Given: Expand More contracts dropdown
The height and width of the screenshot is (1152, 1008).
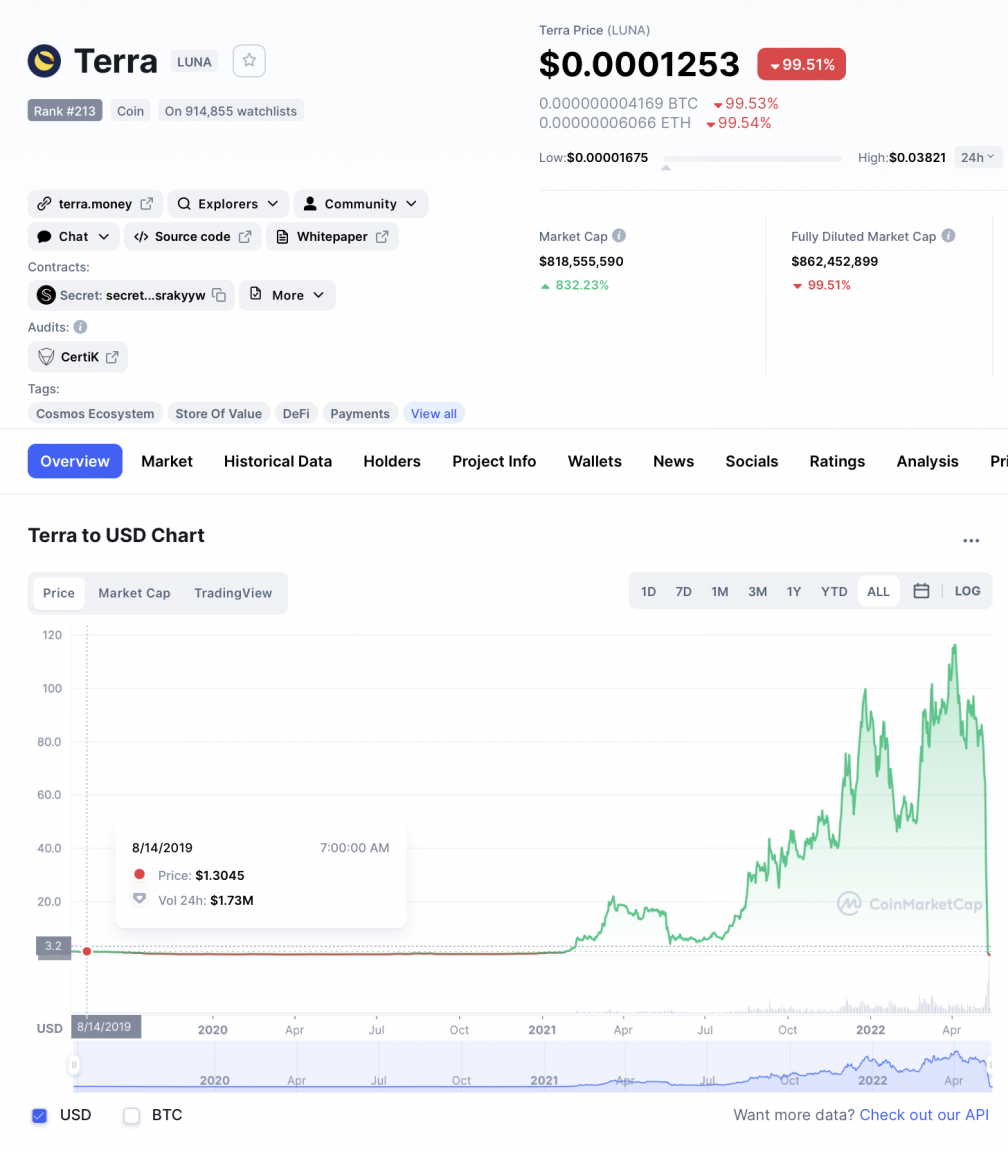Looking at the screenshot, I should [287, 295].
